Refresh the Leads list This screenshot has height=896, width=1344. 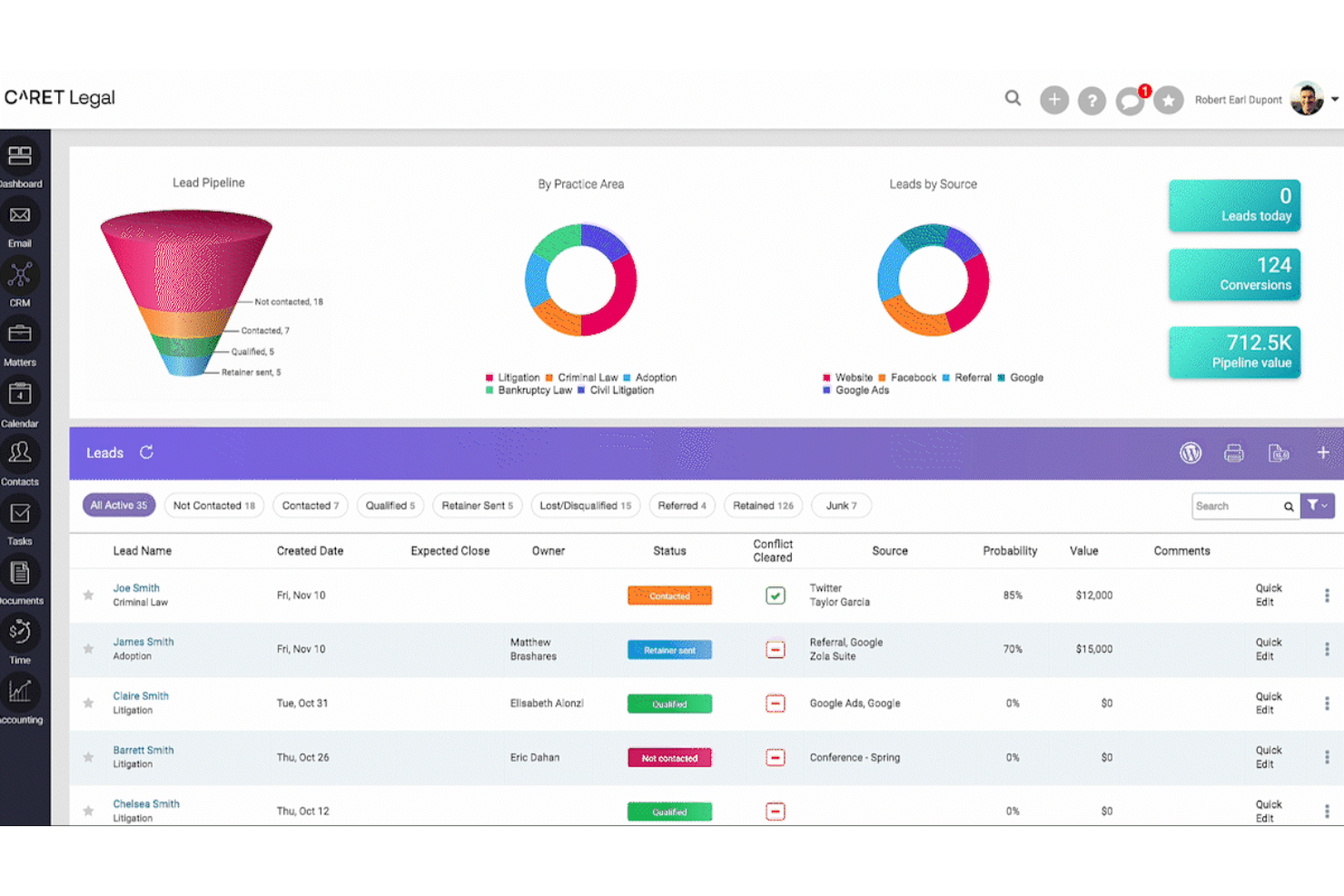click(x=146, y=452)
